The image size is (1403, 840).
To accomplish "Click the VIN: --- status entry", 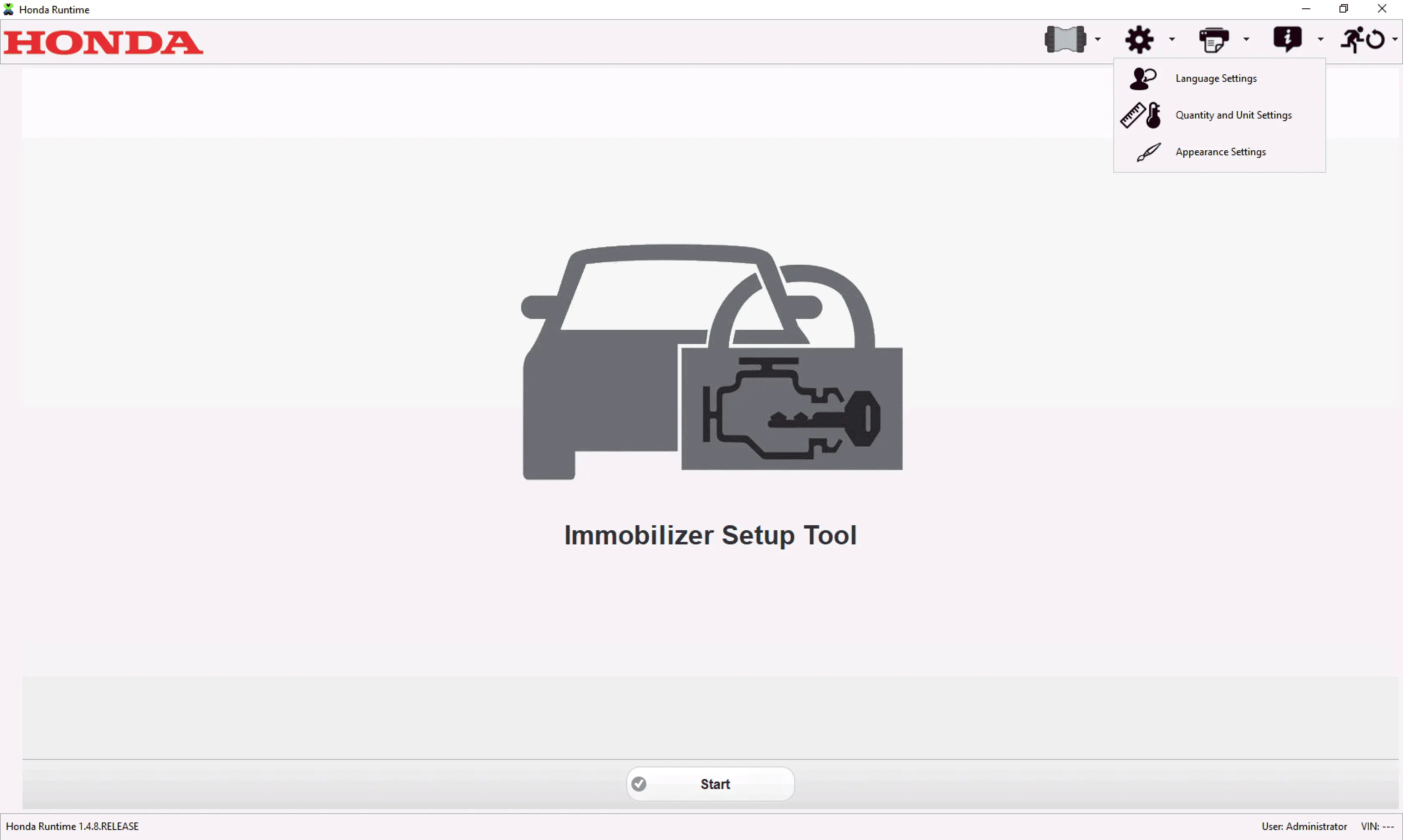I will click(x=1378, y=826).
